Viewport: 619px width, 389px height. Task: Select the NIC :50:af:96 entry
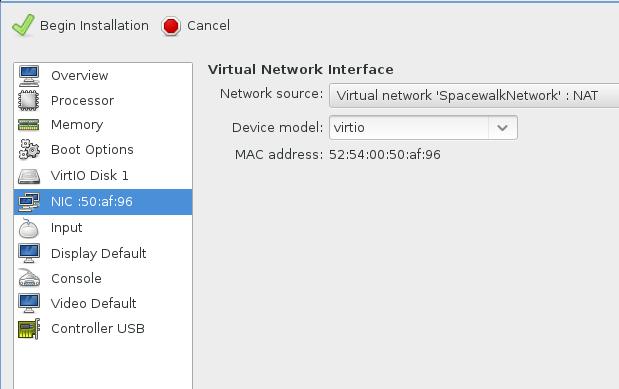pyautogui.click(x=103, y=202)
